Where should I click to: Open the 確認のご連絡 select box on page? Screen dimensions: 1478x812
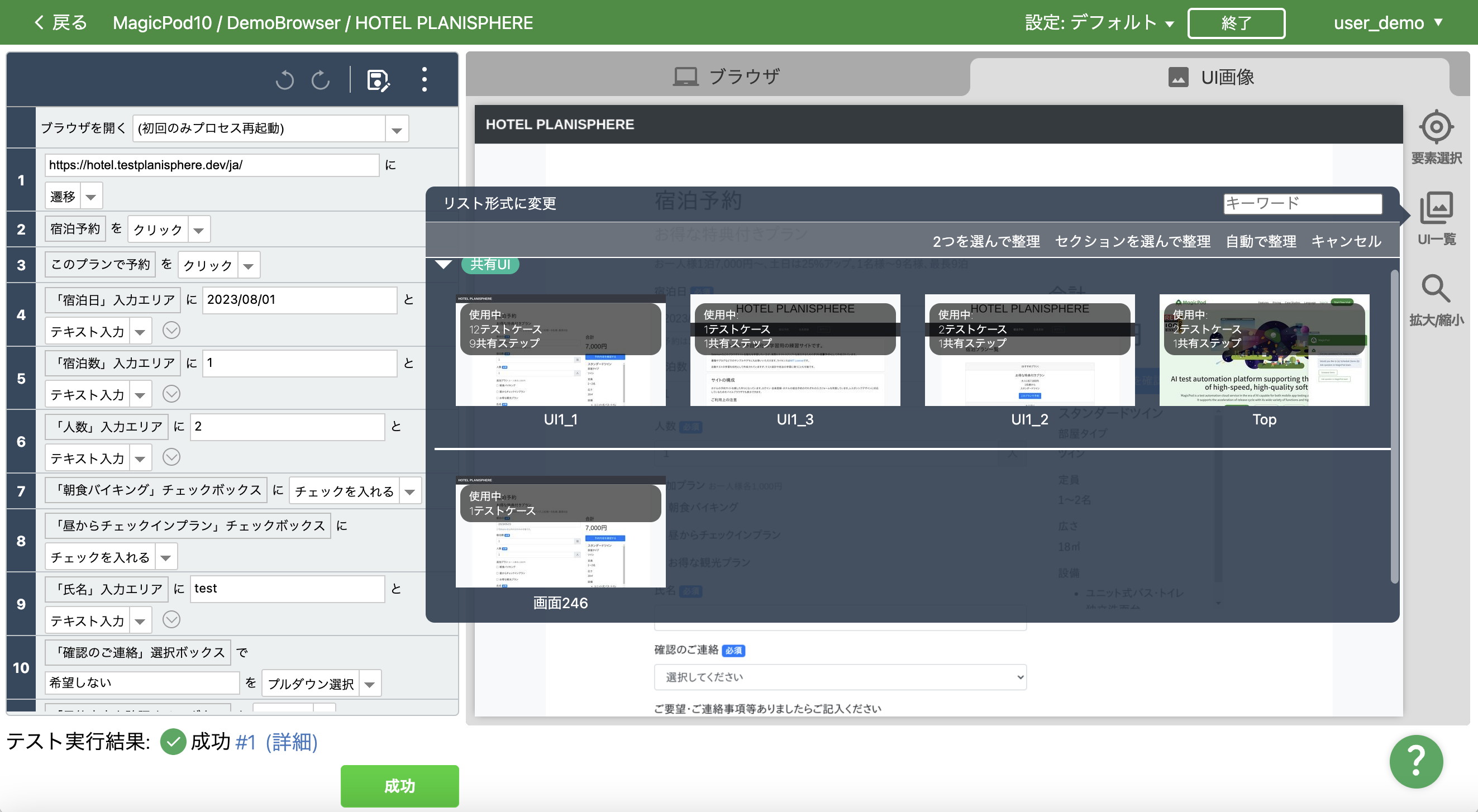click(x=840, y=677)
